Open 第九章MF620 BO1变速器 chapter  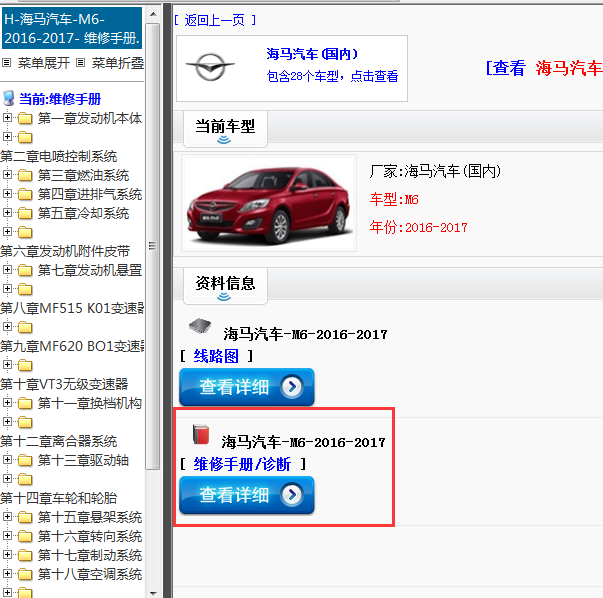(x=72, y=346)
